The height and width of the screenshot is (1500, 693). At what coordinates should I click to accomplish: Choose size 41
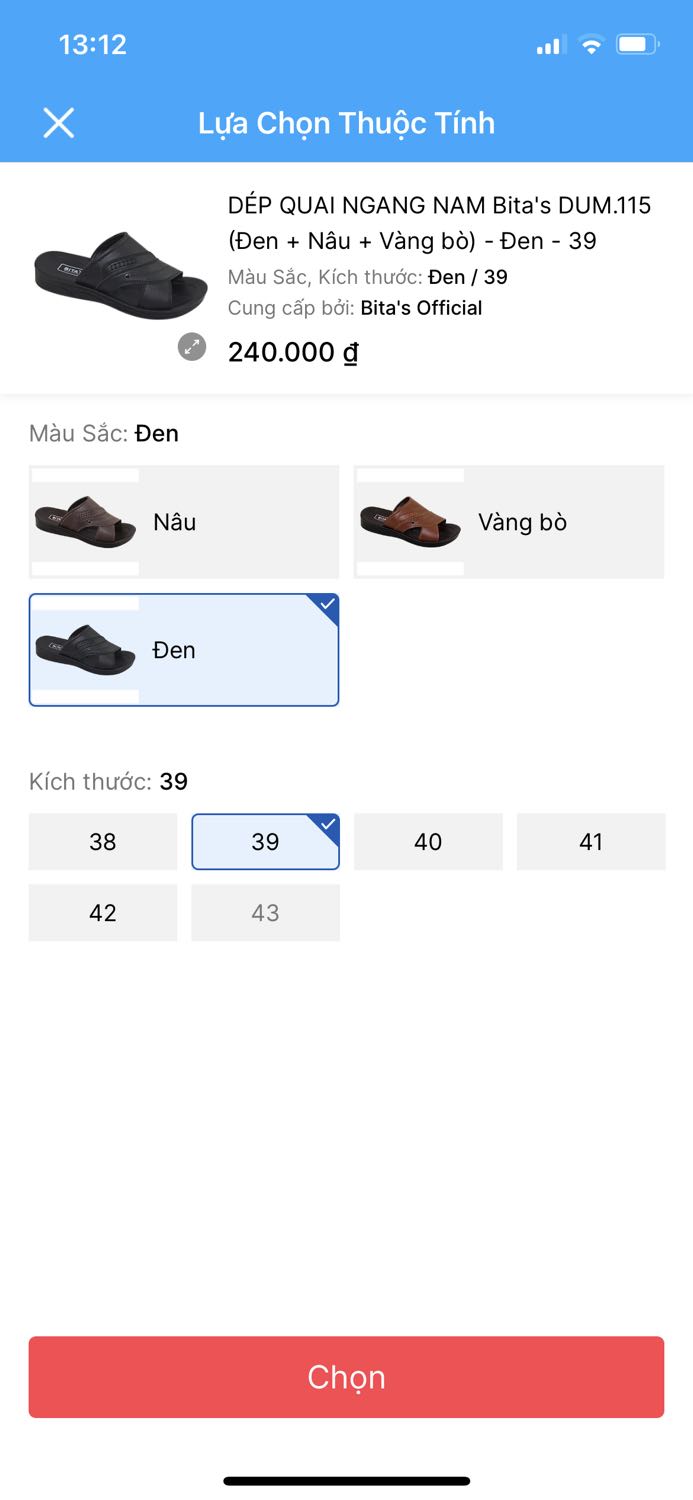coord(591,842)
